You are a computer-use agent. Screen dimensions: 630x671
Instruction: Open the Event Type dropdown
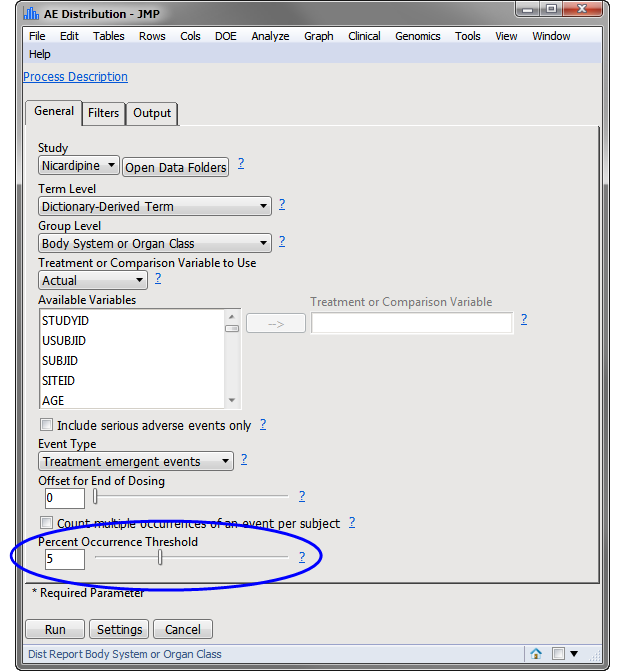pos(136,461)
